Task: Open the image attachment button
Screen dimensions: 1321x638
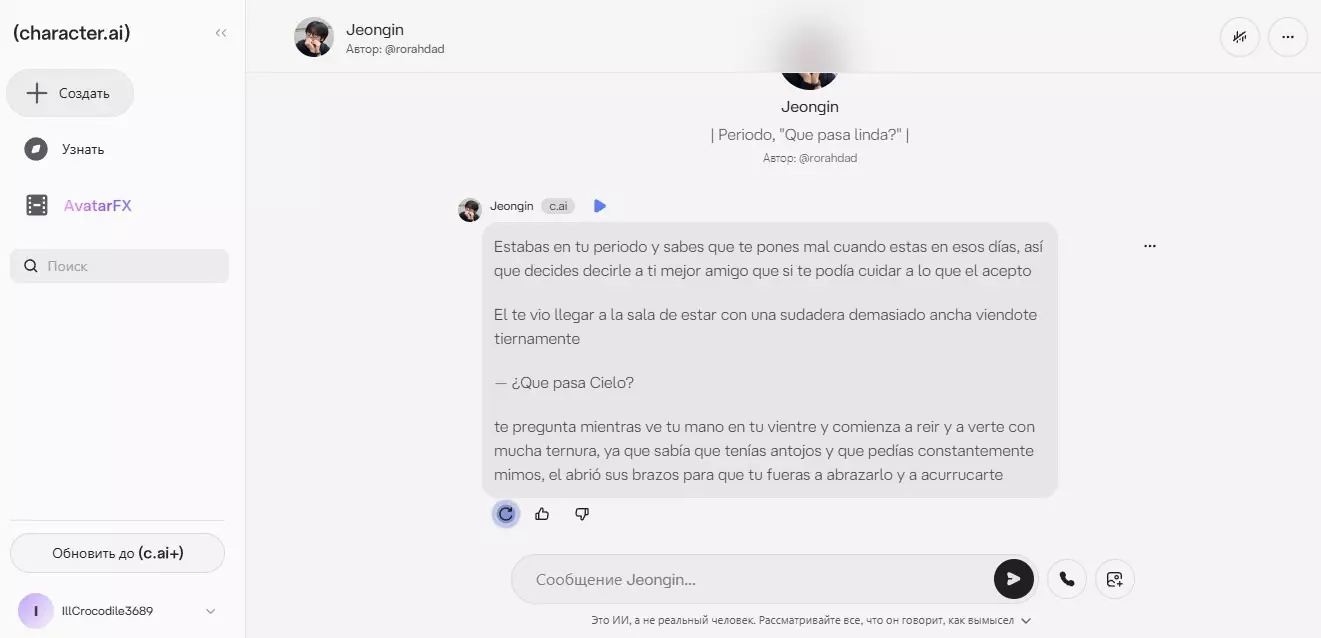Action: (1115, 579)
